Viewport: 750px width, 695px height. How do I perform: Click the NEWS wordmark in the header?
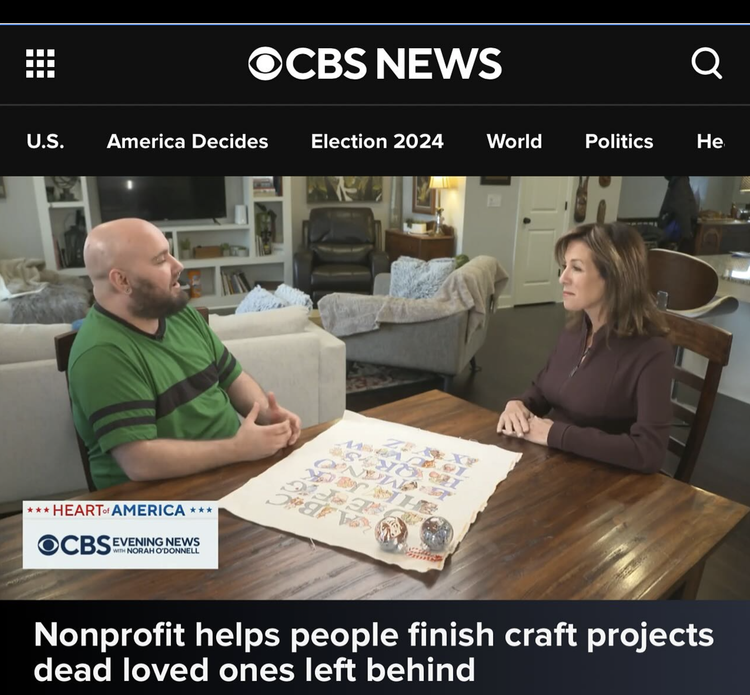point(439,63)
